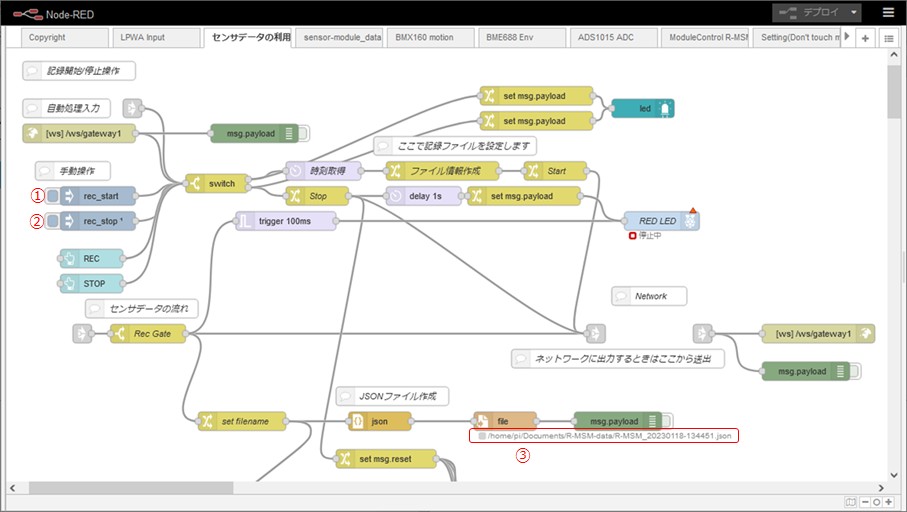This screenshot has width=907, height=512.
Task: Click the REC dashboard button node
Action: (91, 259)
